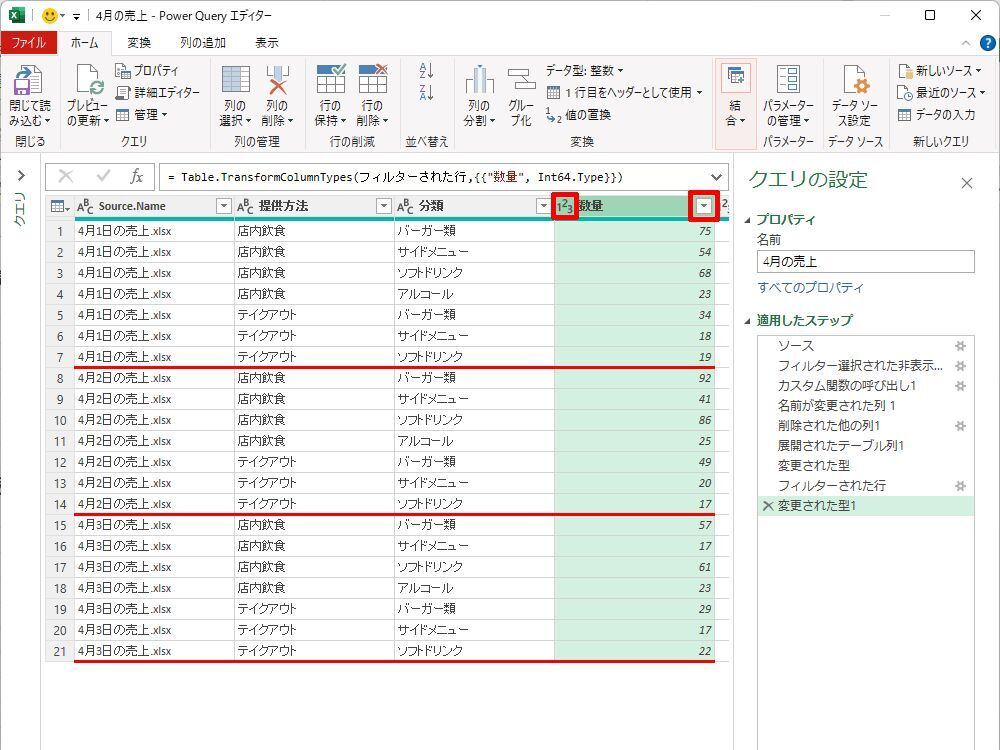1000x750 pixels.
Task: Switch to the 変換 ribbon tab
Action: pyautogui.click(x=139, y=43)
